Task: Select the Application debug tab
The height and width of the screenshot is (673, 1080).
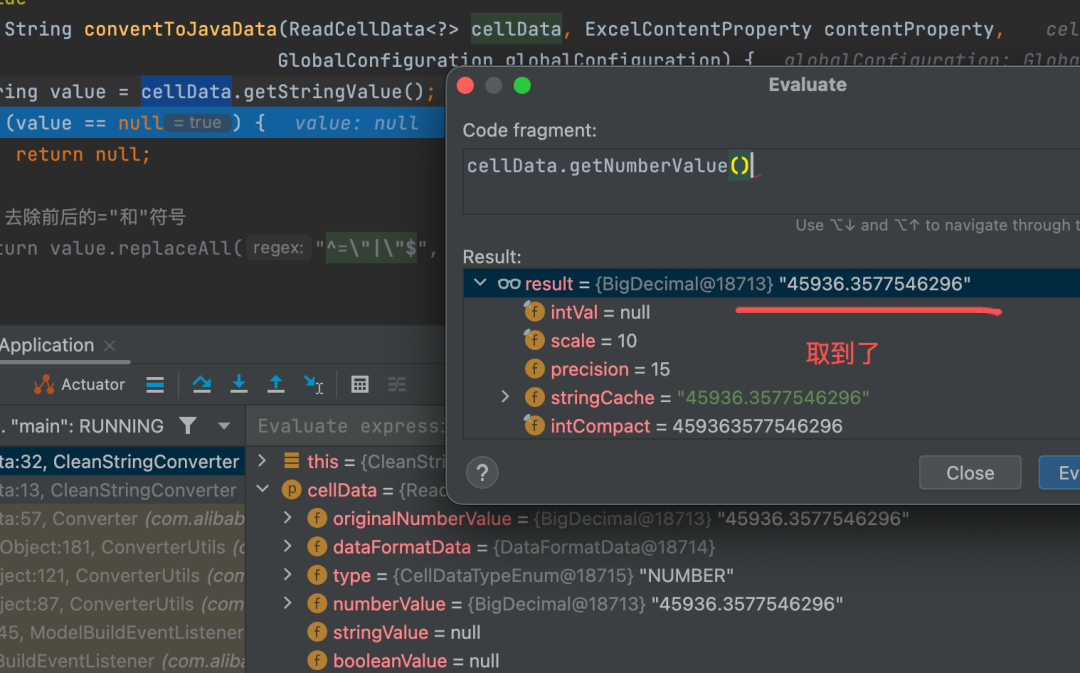Action: point(47,345)
